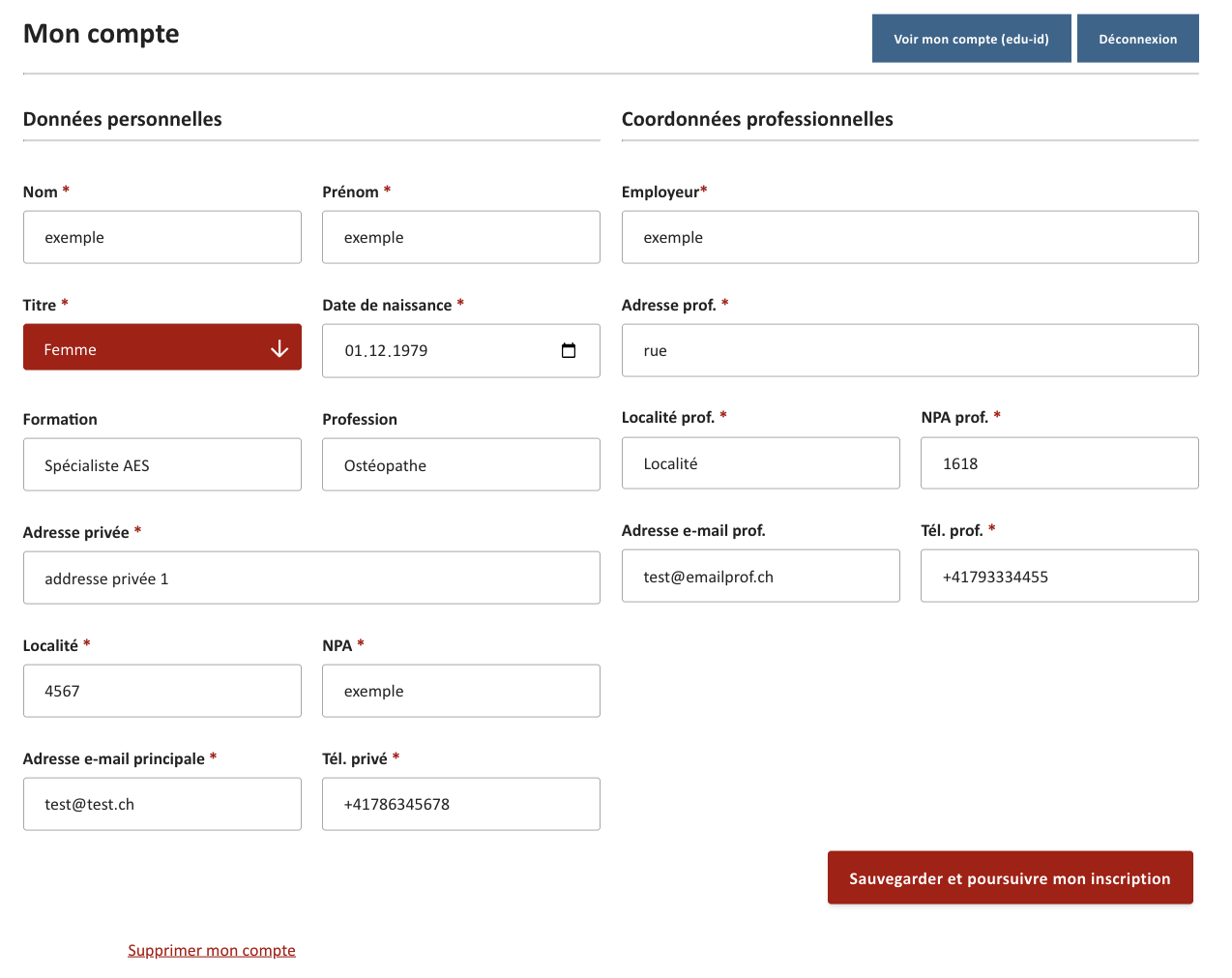Click Voir mon compte (edu-id) button
Image resolution: width=1232 pixels, height=978 pixels.
pyautogui.click(x=971, y=39)
